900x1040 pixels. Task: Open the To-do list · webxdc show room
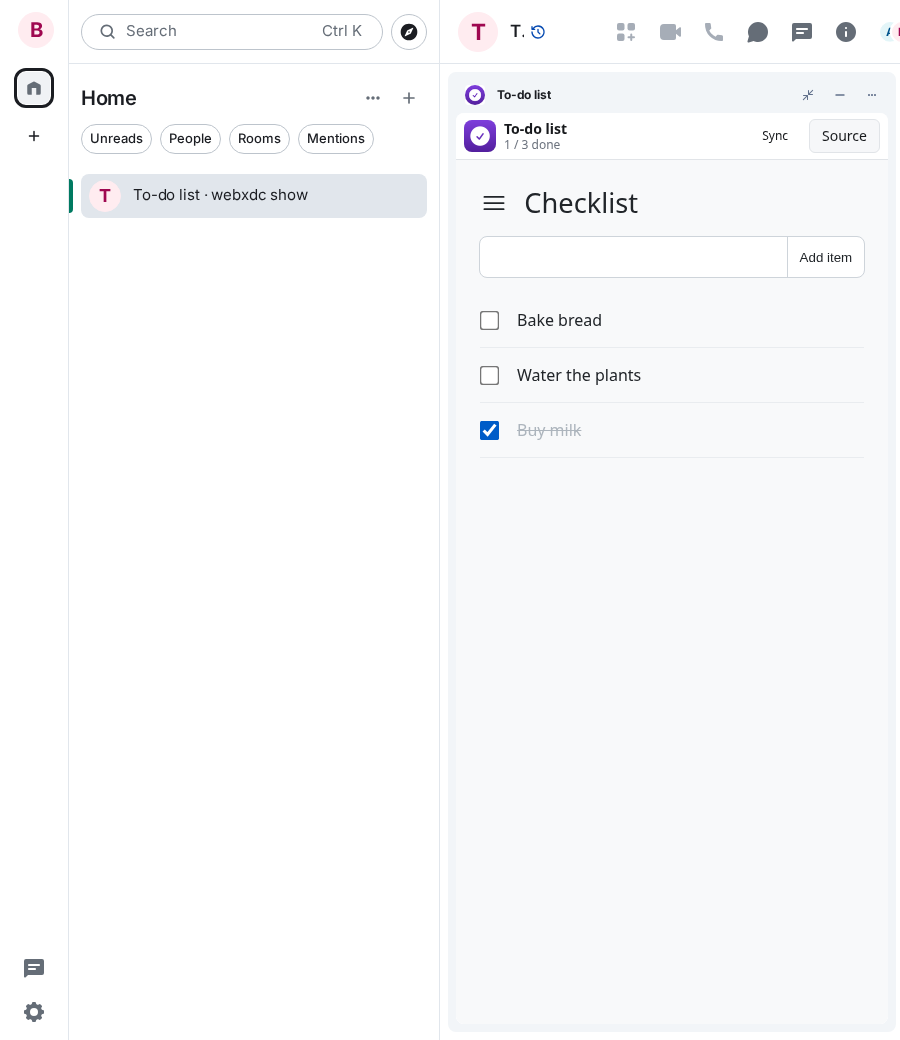254,196
